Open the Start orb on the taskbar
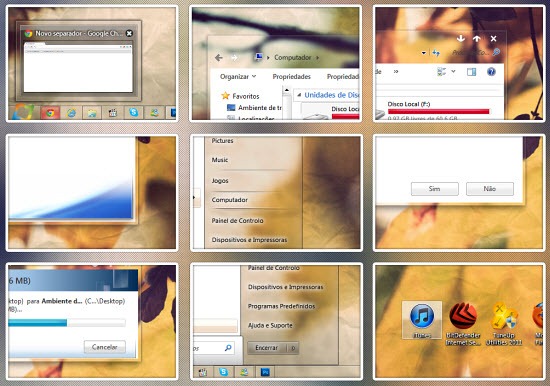Viewport: 550px width, 386px height. click(x=22, y=112)
